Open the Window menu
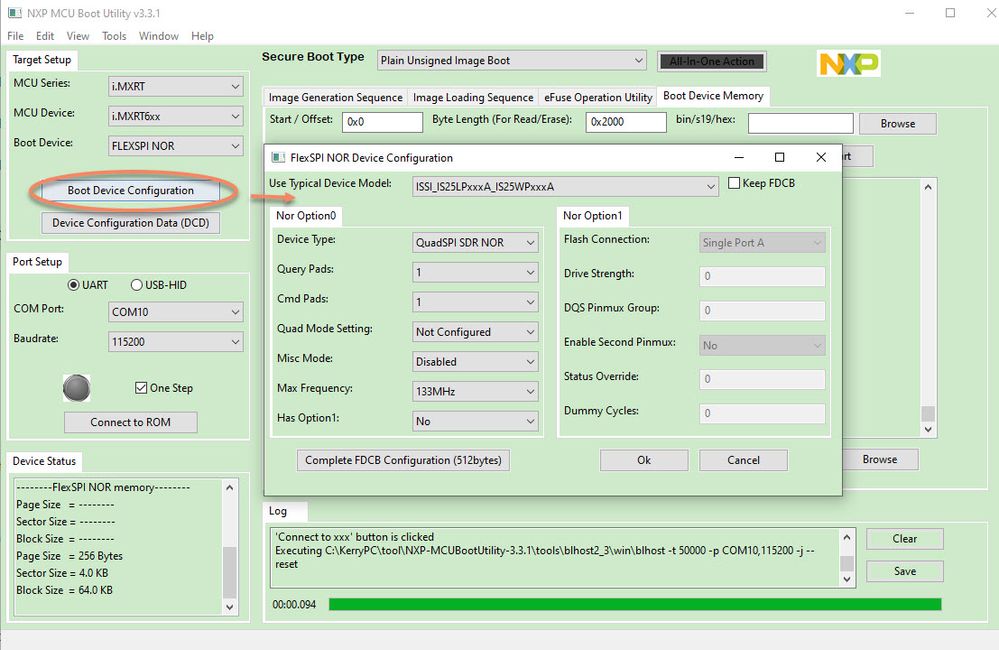Image resolution: width=999 pixels, height=650 pixels. tap(159, 36)
